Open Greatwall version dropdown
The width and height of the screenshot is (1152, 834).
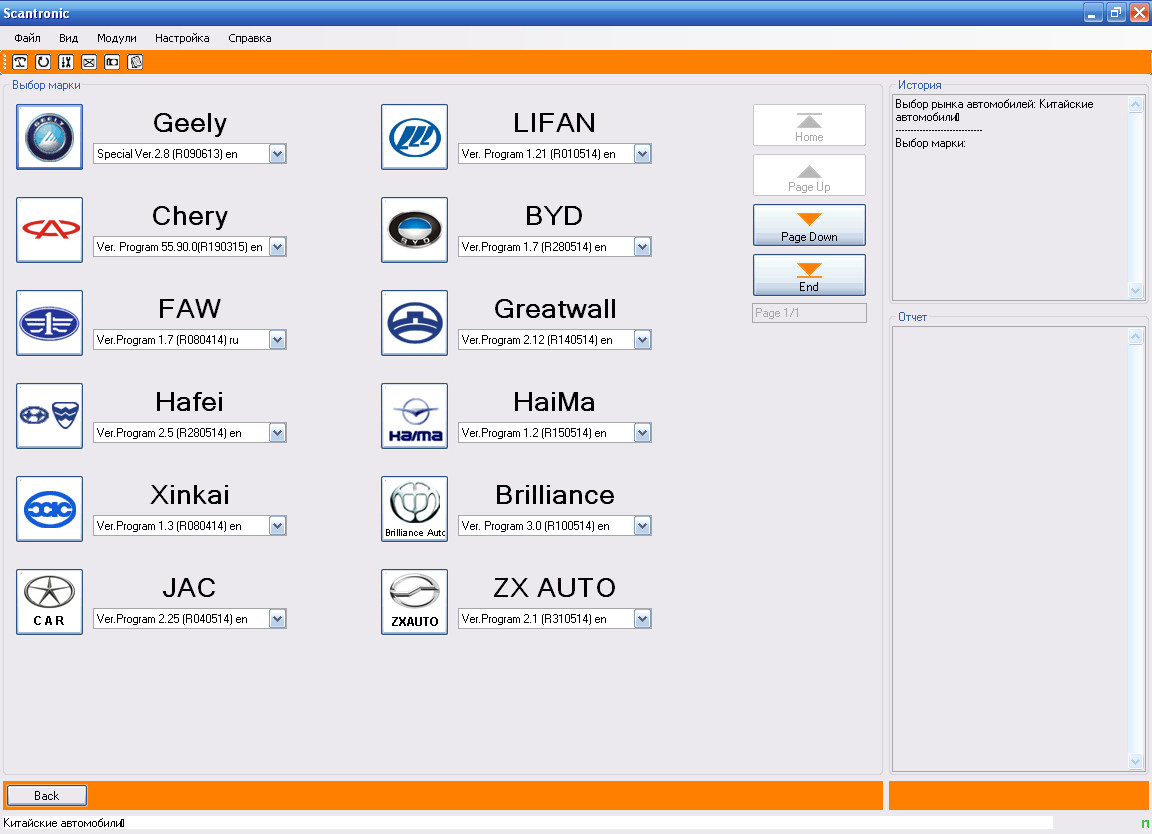(642, 339)
